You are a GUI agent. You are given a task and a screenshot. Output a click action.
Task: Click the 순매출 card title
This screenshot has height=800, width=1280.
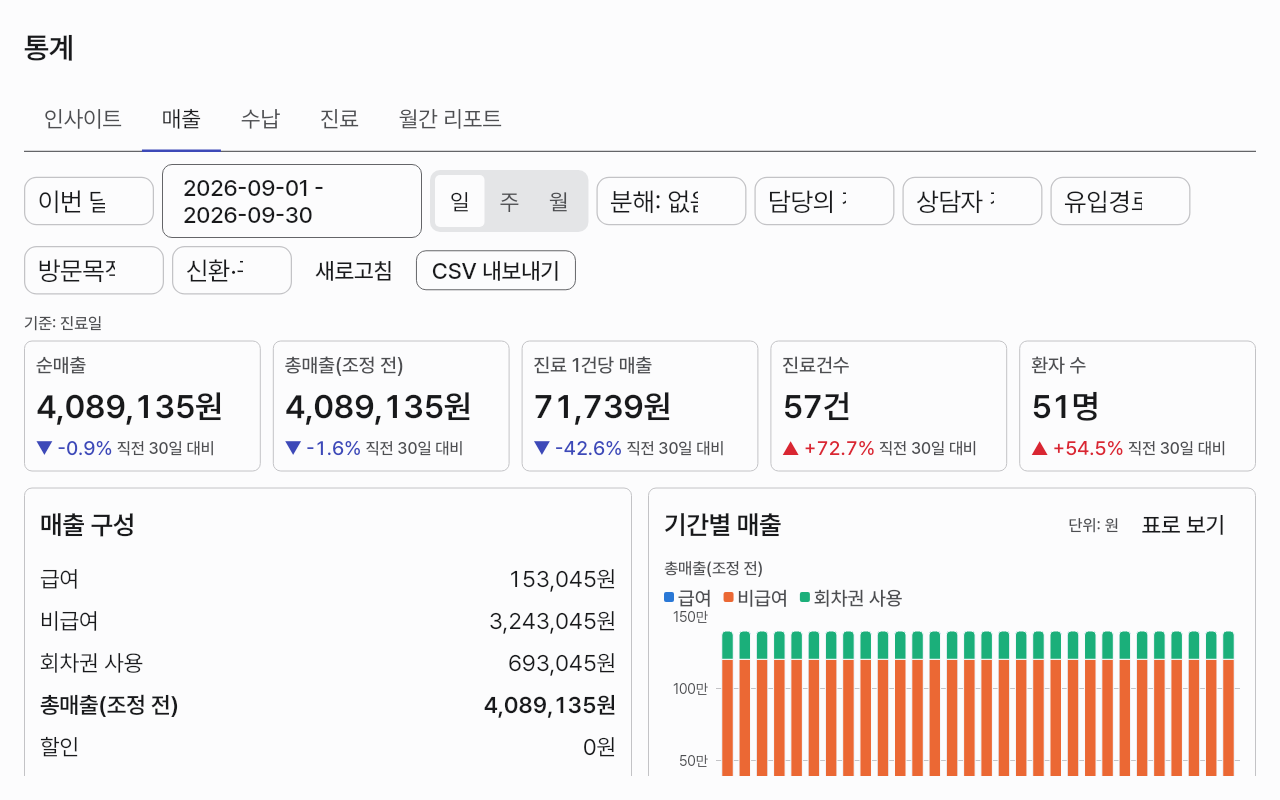[61, 366]
